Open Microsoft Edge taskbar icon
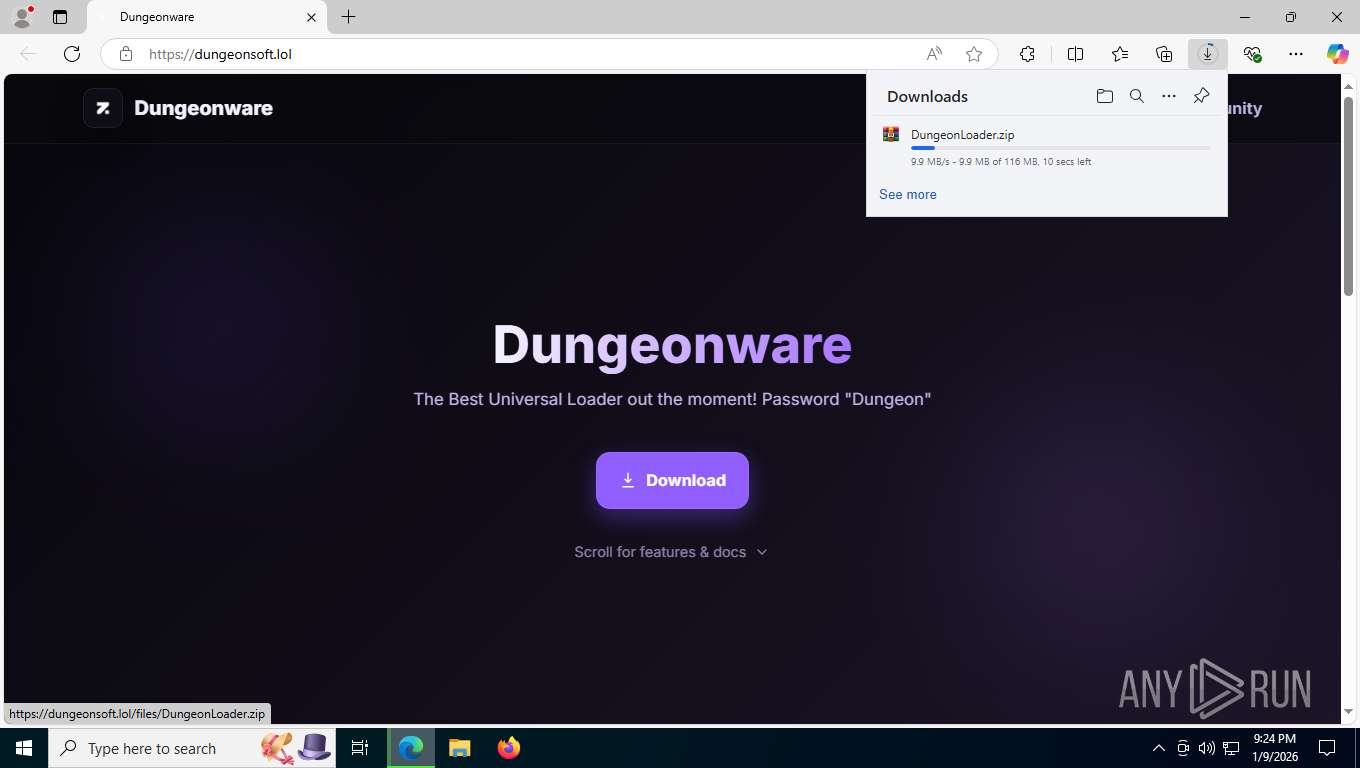 [411, 748]
